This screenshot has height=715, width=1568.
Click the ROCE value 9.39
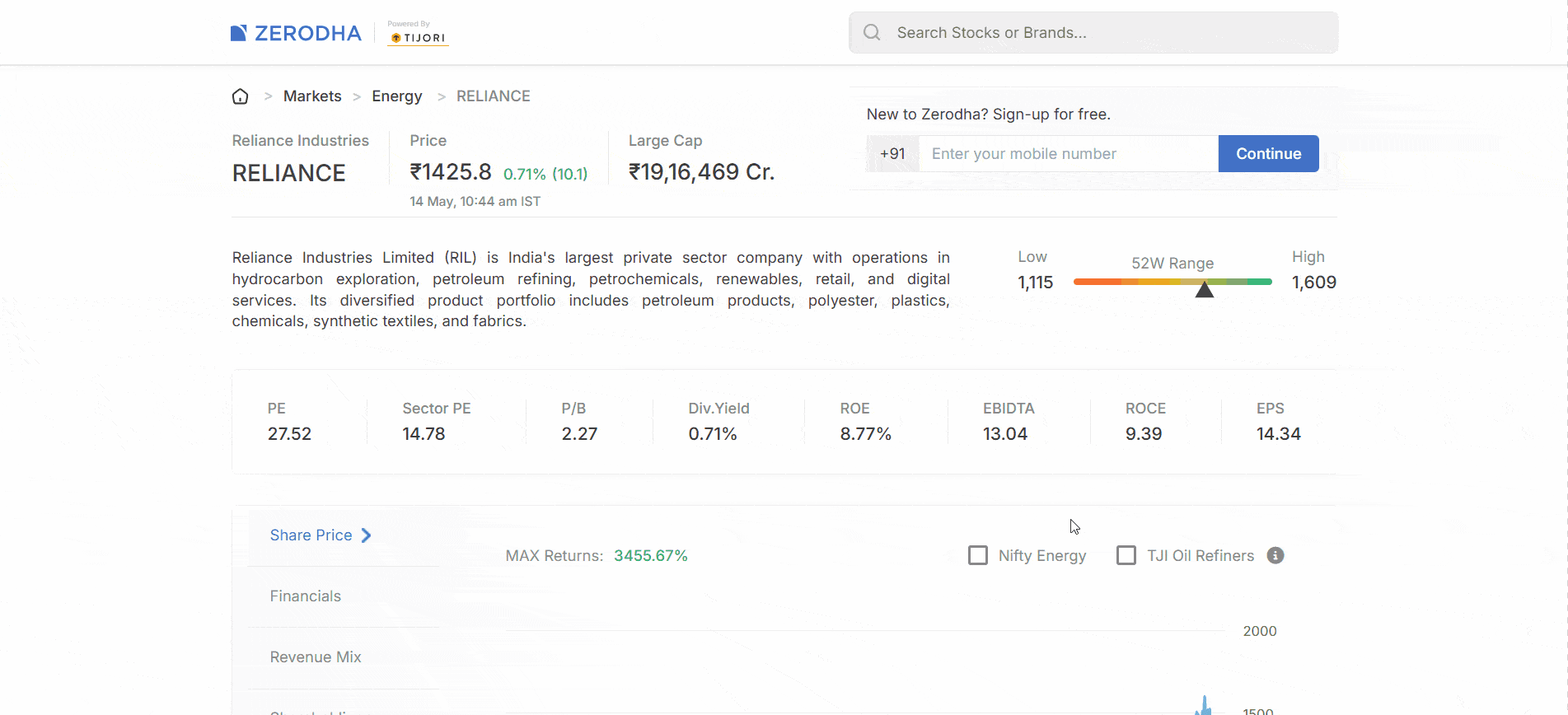(x=1144, y=434)
